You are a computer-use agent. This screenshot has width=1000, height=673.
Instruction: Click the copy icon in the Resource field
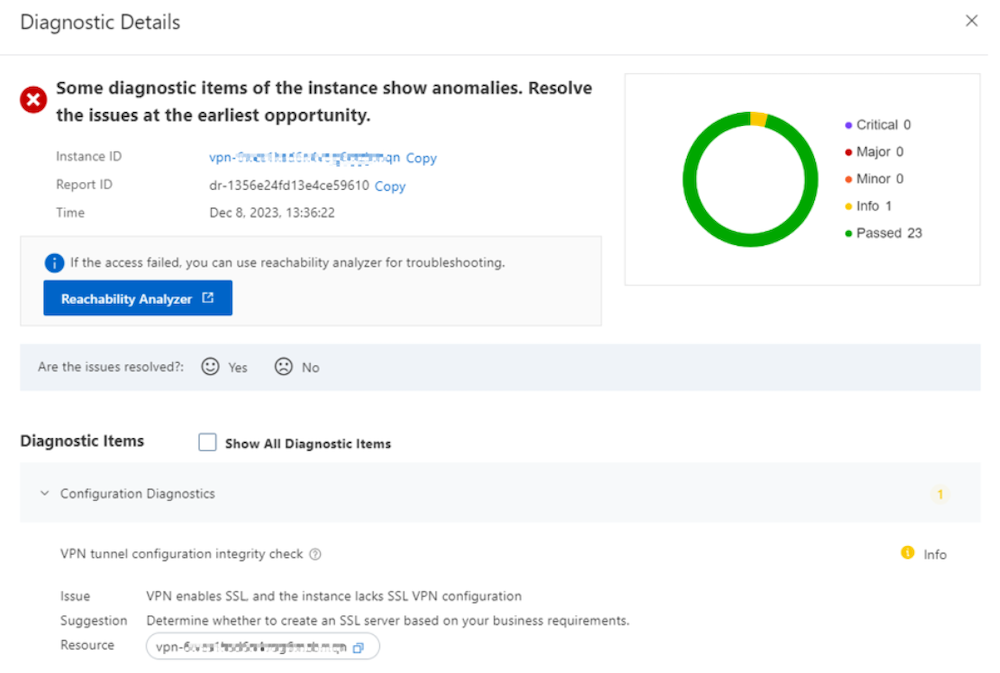359,648
